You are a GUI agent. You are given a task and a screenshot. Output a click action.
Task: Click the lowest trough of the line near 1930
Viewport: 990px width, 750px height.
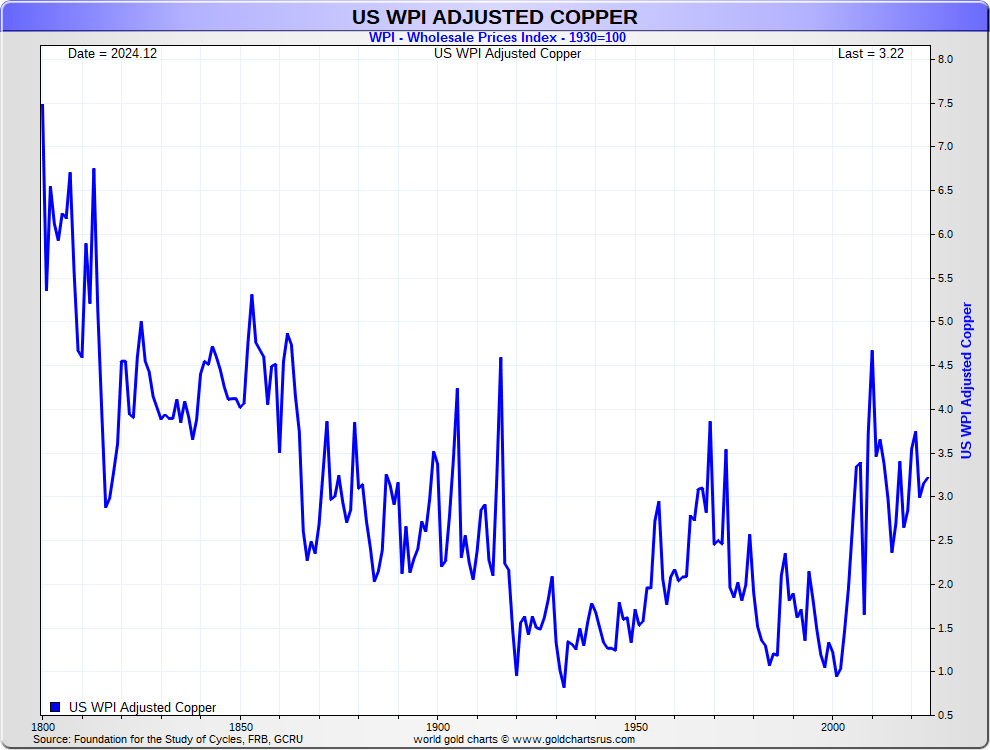[x=564, y=686]
